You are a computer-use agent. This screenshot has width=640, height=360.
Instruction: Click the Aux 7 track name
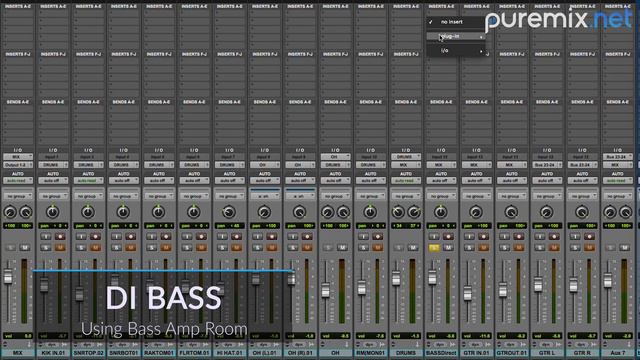[618, 353]
